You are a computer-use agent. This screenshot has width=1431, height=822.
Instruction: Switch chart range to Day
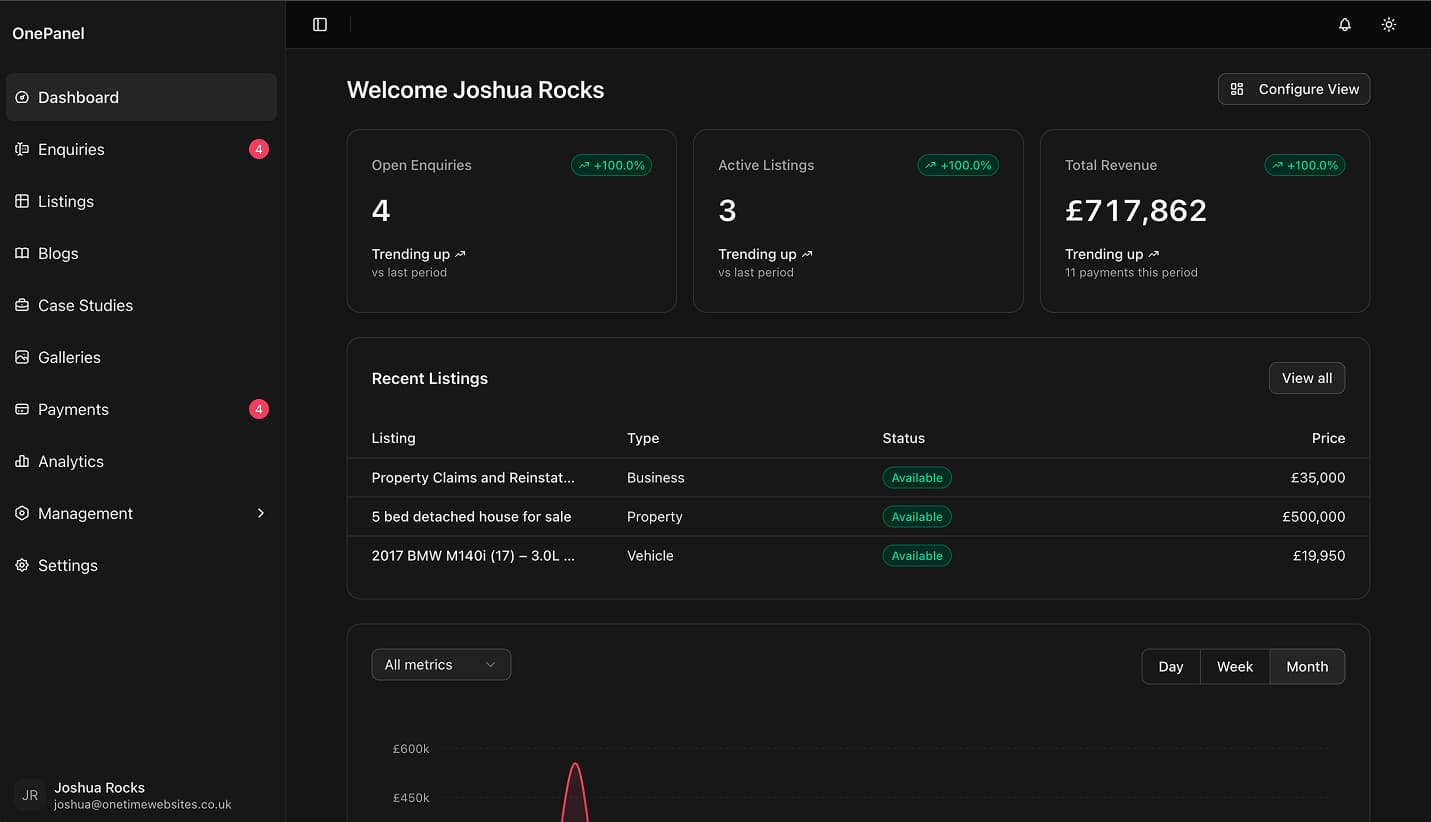click(1171, 667)
